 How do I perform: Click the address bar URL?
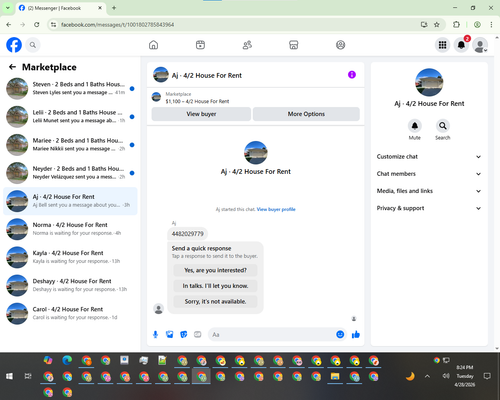(117, 25)
